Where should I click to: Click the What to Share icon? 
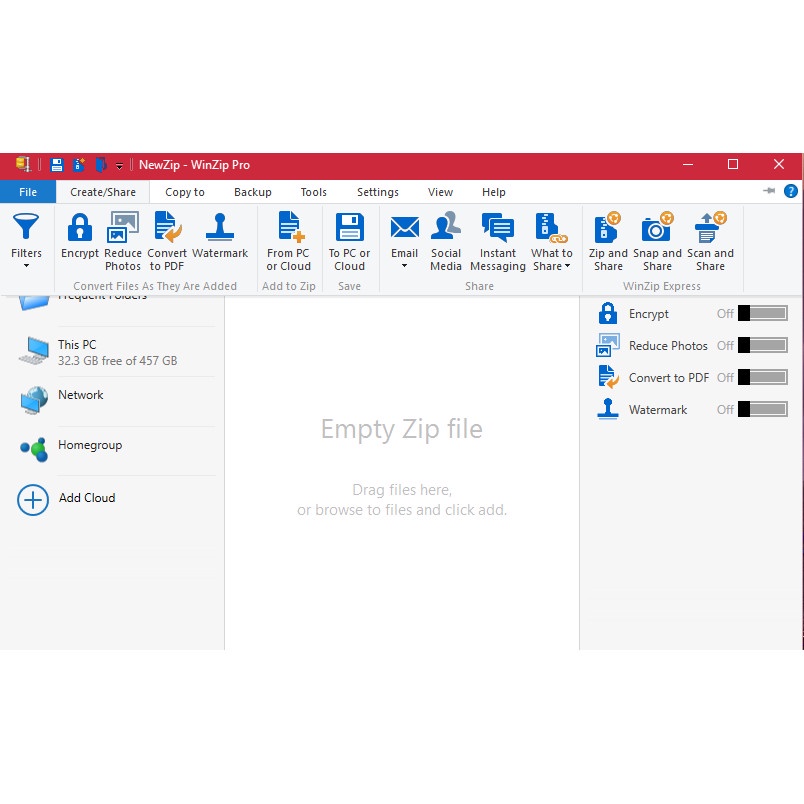click(x=551, y=227)
